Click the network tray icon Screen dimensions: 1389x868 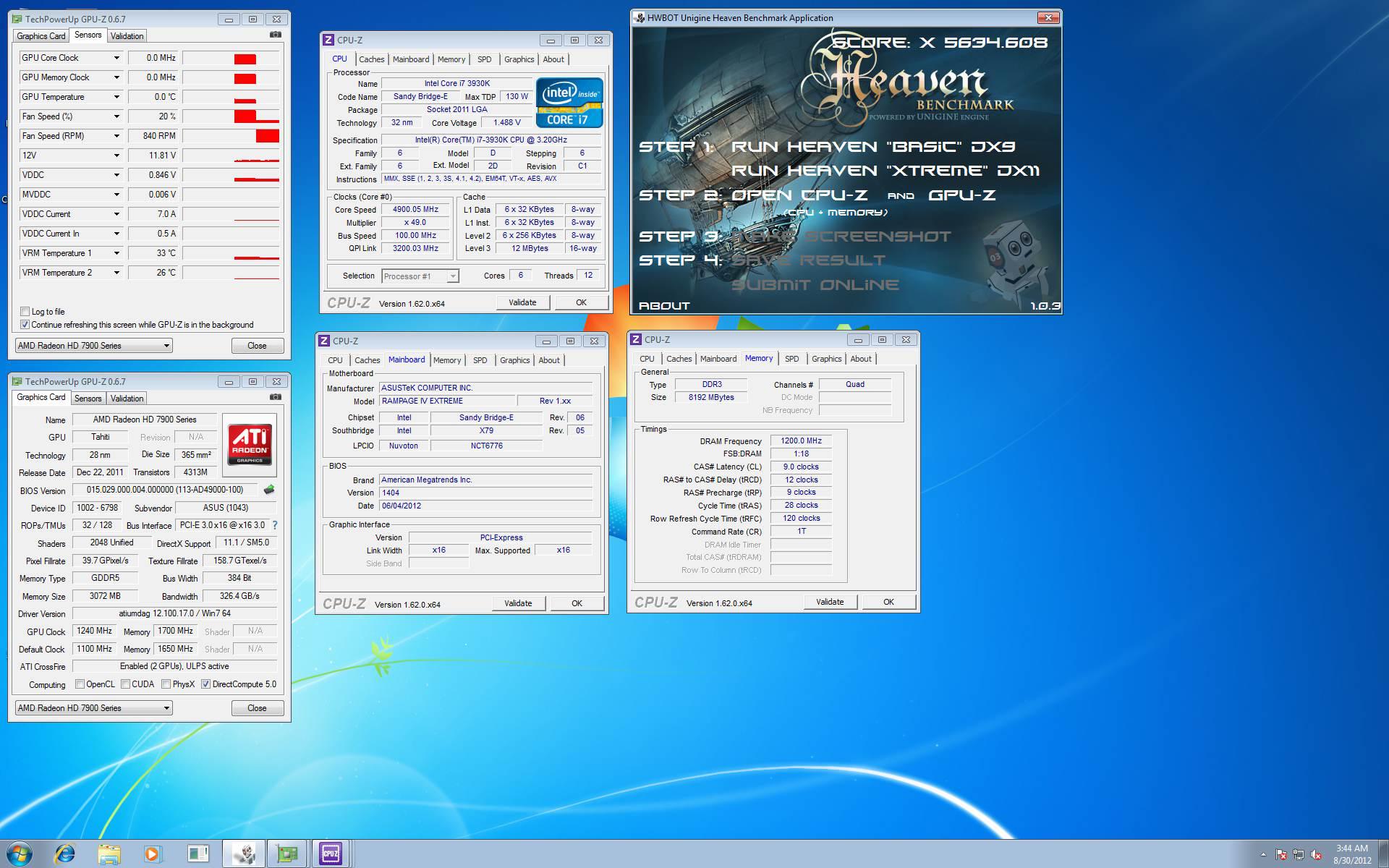[x=1299, y=854]
